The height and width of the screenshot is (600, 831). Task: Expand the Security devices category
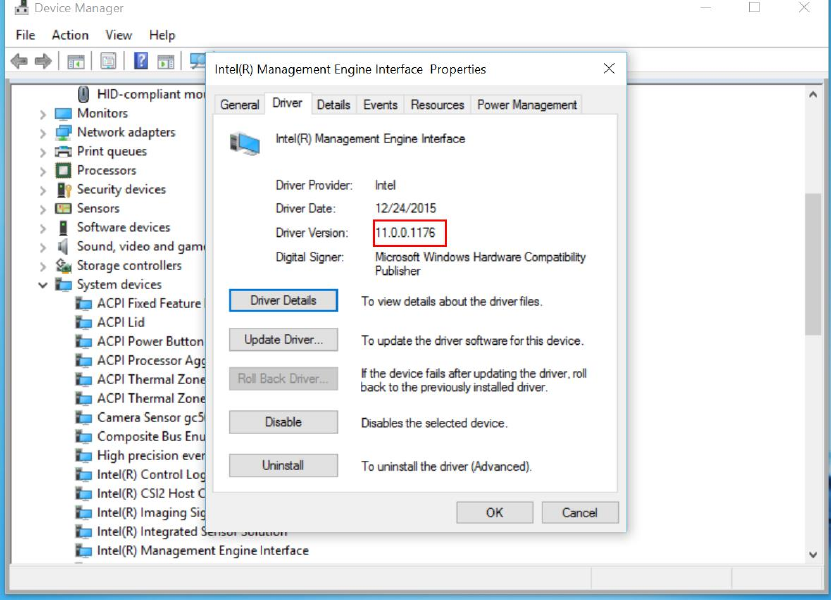point(43,190)
